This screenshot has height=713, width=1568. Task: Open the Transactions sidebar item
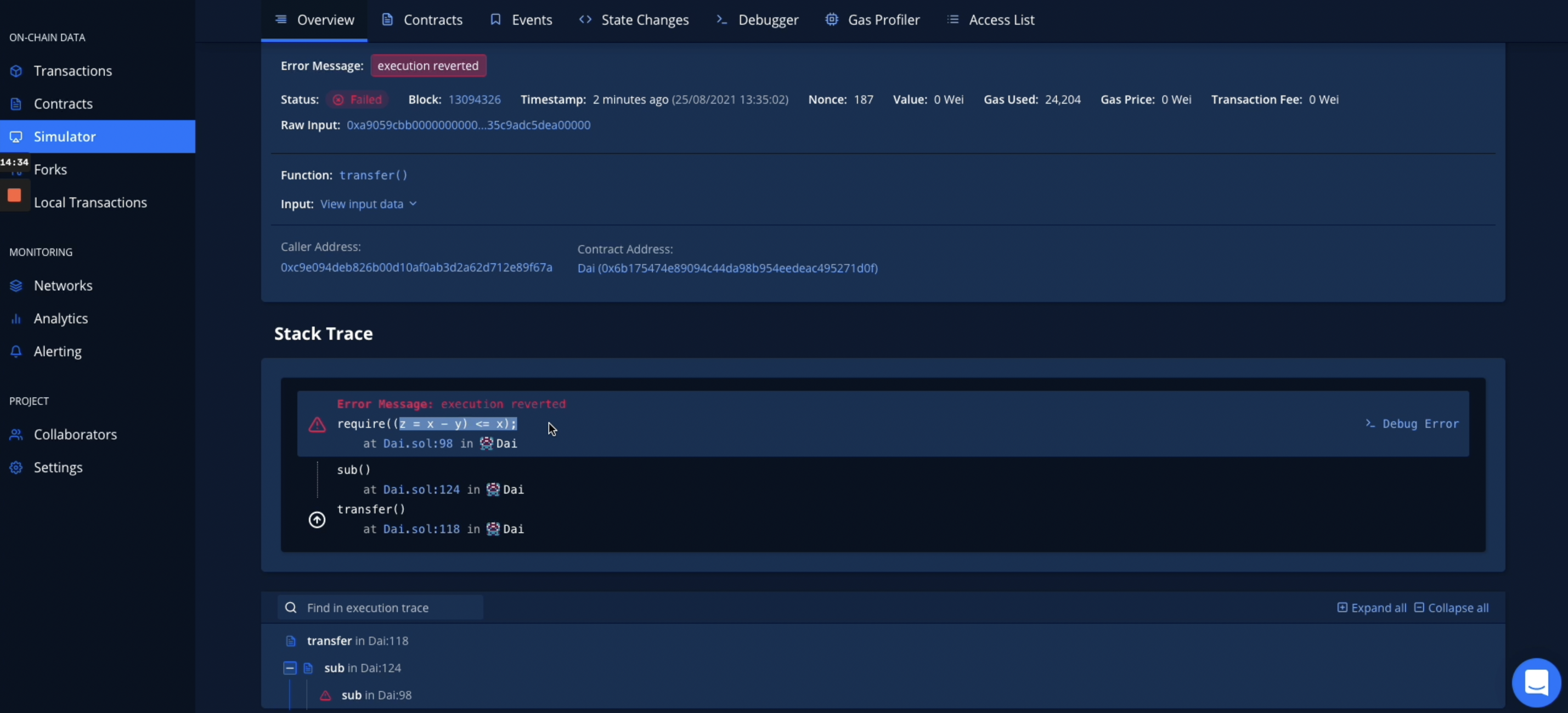click(x=98, y=71)
